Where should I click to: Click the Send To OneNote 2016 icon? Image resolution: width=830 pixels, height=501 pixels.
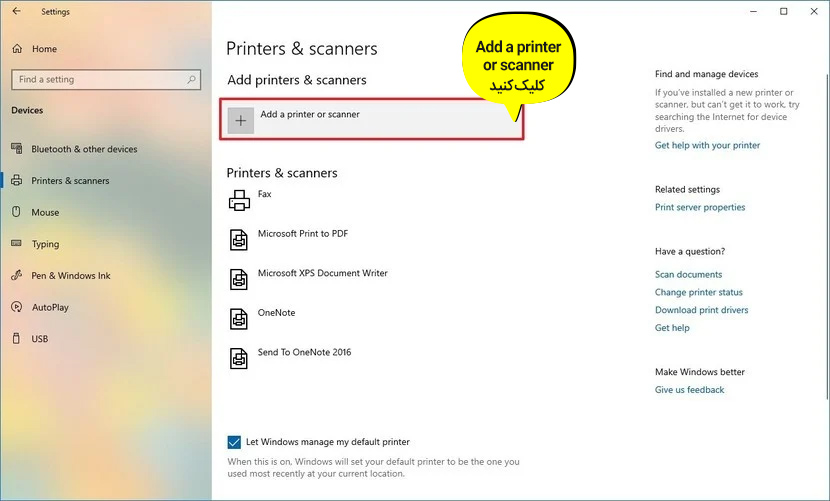[239, 359]
